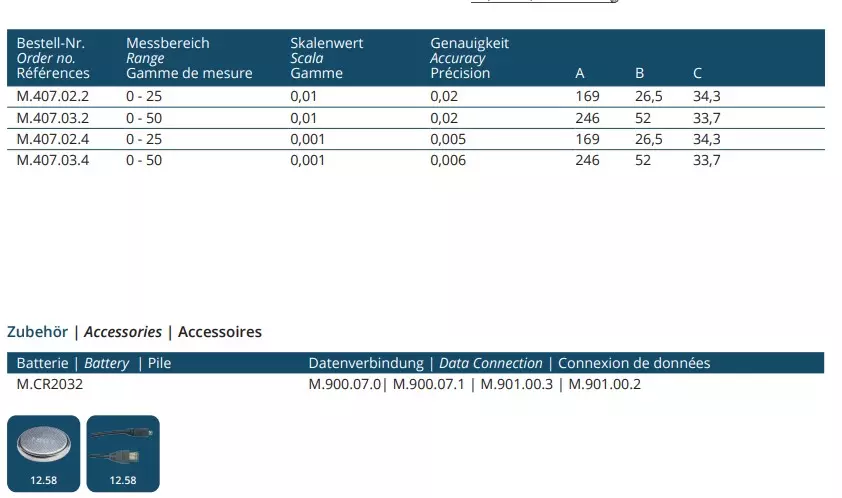Click the Batterie header label
Image resolution: width=842 pixels, height=498 pixels.
pyautogui.click(x=44, y=363)
